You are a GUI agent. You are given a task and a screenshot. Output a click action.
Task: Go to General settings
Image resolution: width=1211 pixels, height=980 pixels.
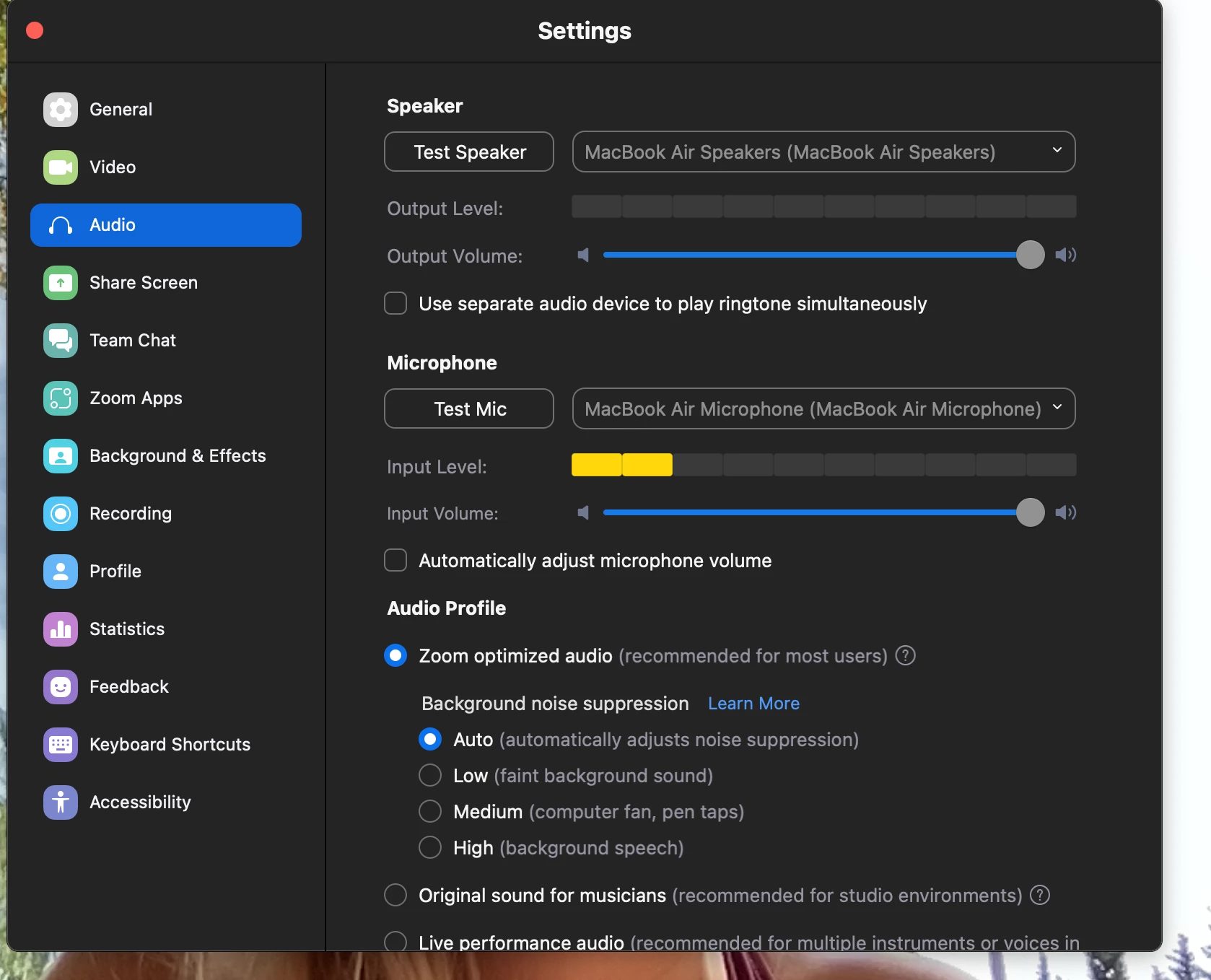pos(166,110)
